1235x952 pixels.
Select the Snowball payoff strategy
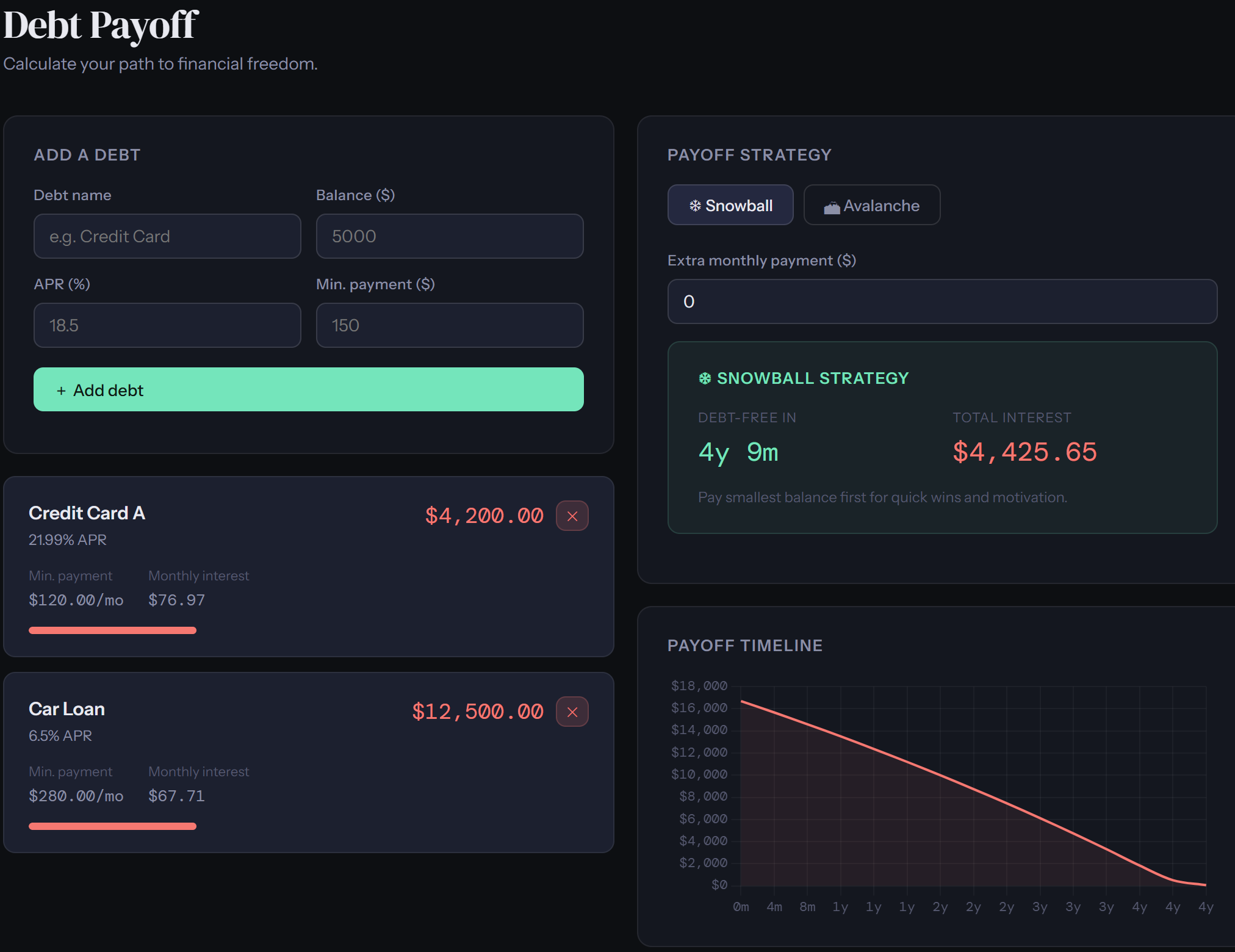click(x=730, y=206)
